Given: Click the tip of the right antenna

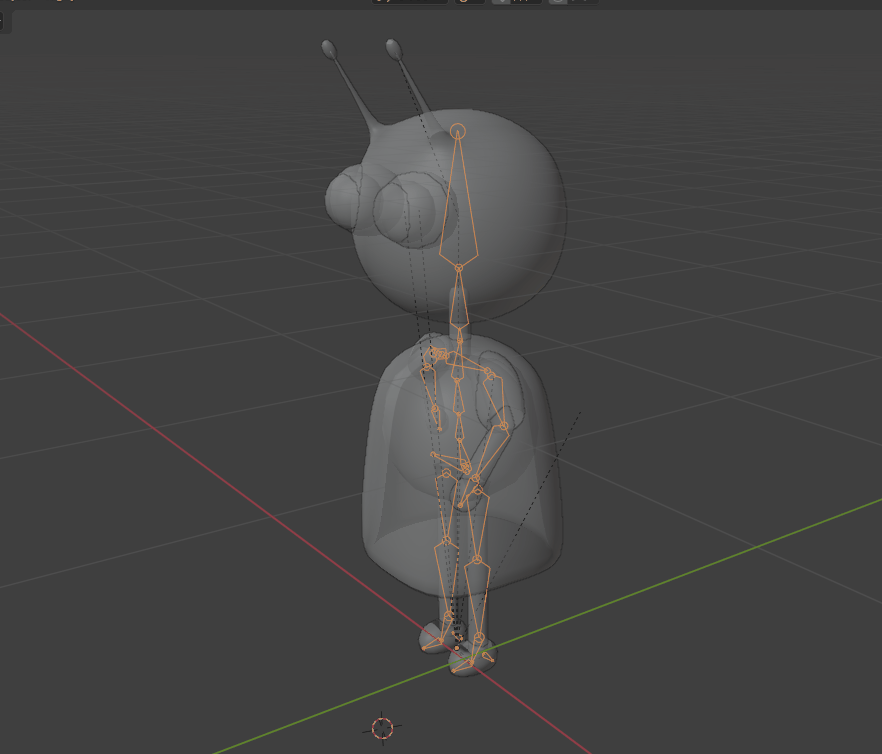Looking at the screenshot, I should pos(394,48).
